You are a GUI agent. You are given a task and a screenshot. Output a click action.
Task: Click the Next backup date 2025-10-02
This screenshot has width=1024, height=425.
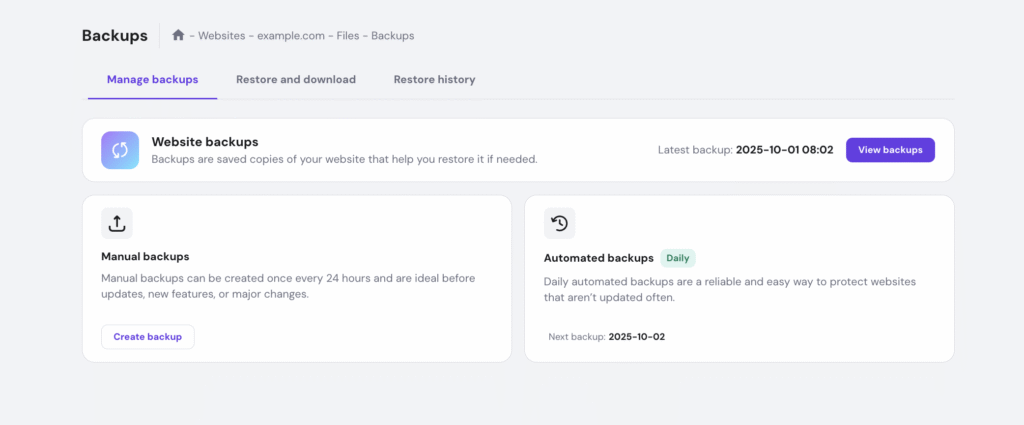pyautogui.click(x=636, y=337)
